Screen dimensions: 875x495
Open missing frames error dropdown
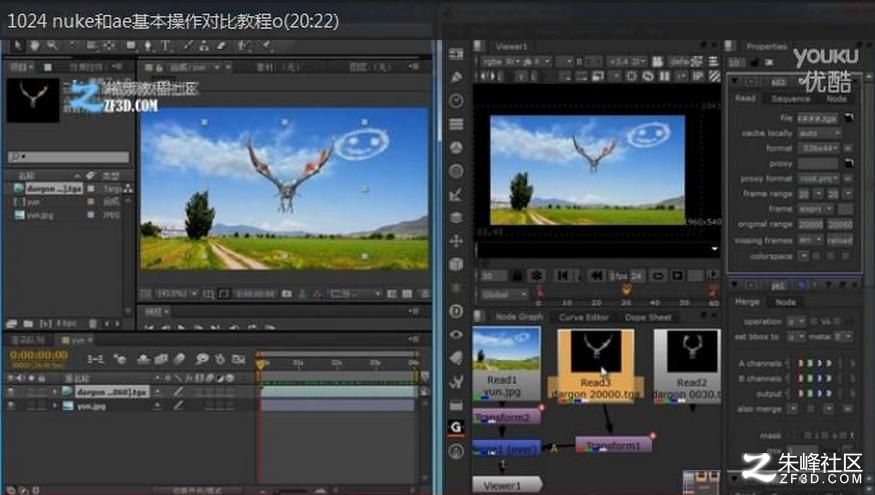point(811,240)
